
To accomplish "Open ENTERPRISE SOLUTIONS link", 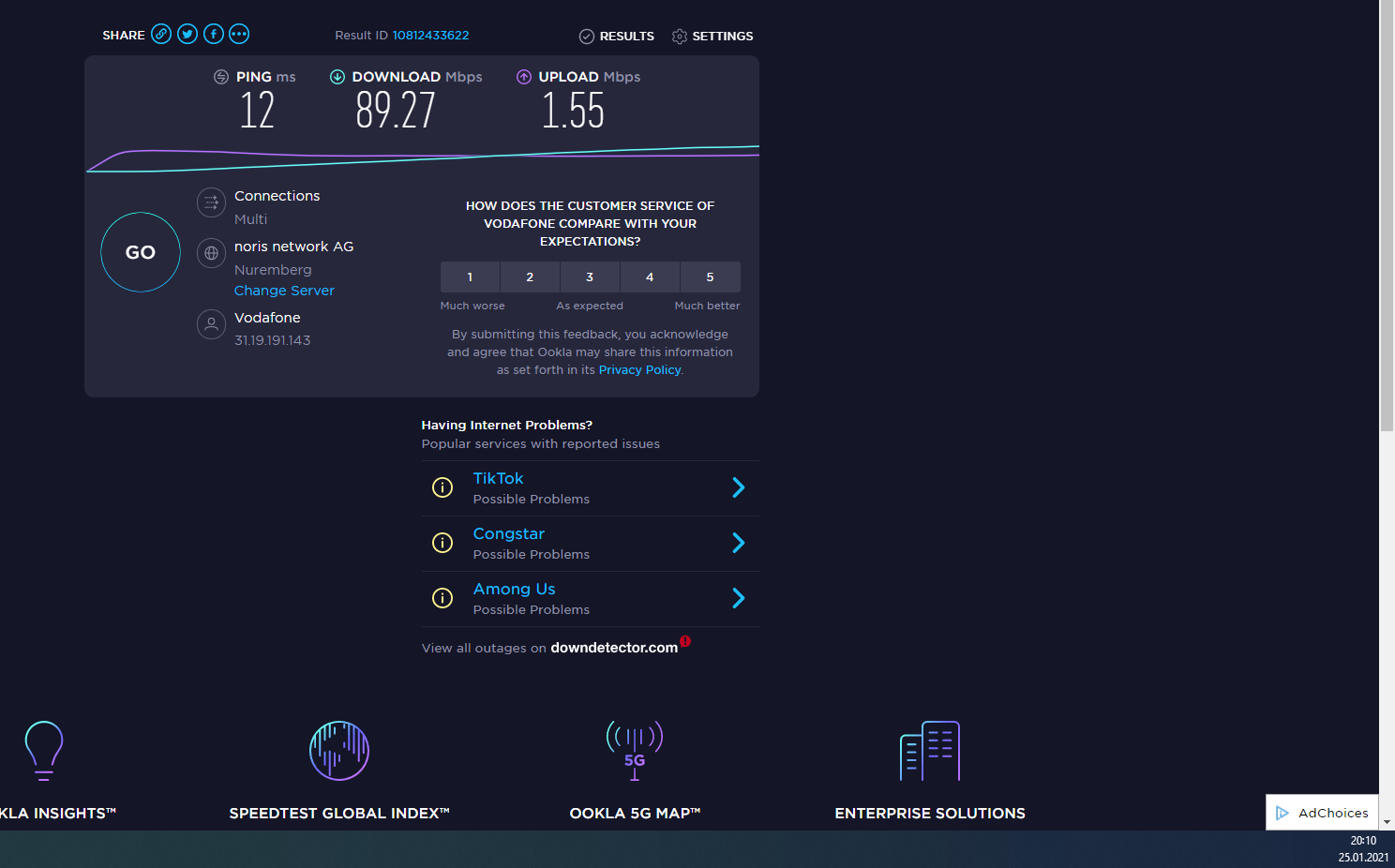I will point(930,814).
